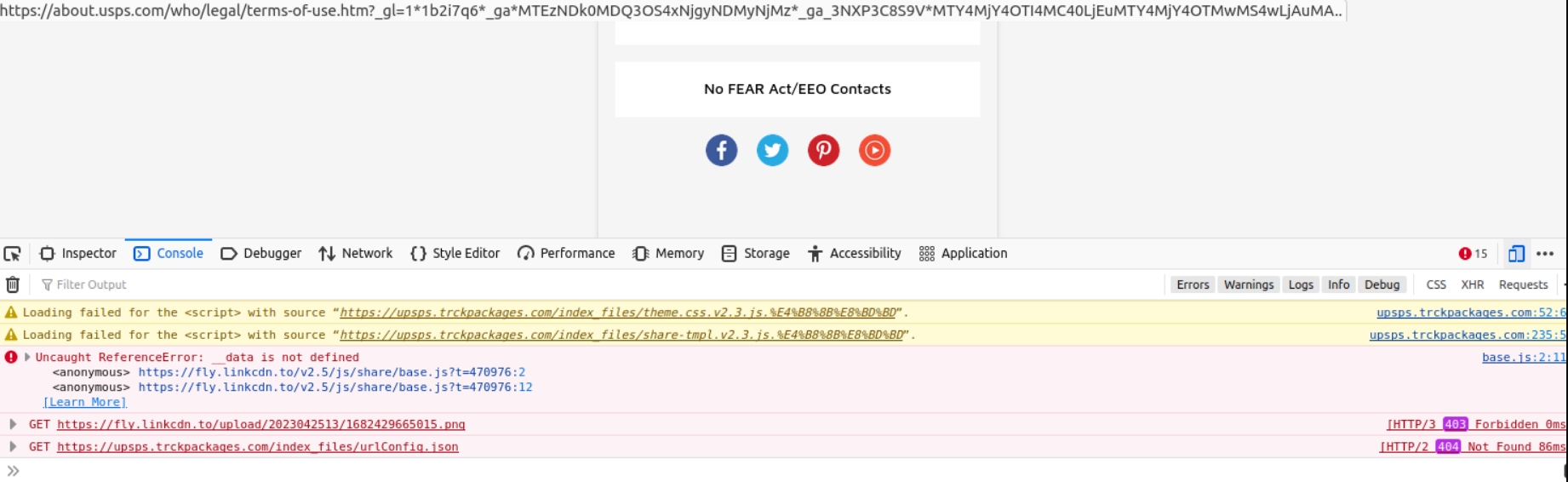Viewport: 1568px width, 482px height.
Task: Clear console output with trash icon
Action: click(x=13, y=284)
